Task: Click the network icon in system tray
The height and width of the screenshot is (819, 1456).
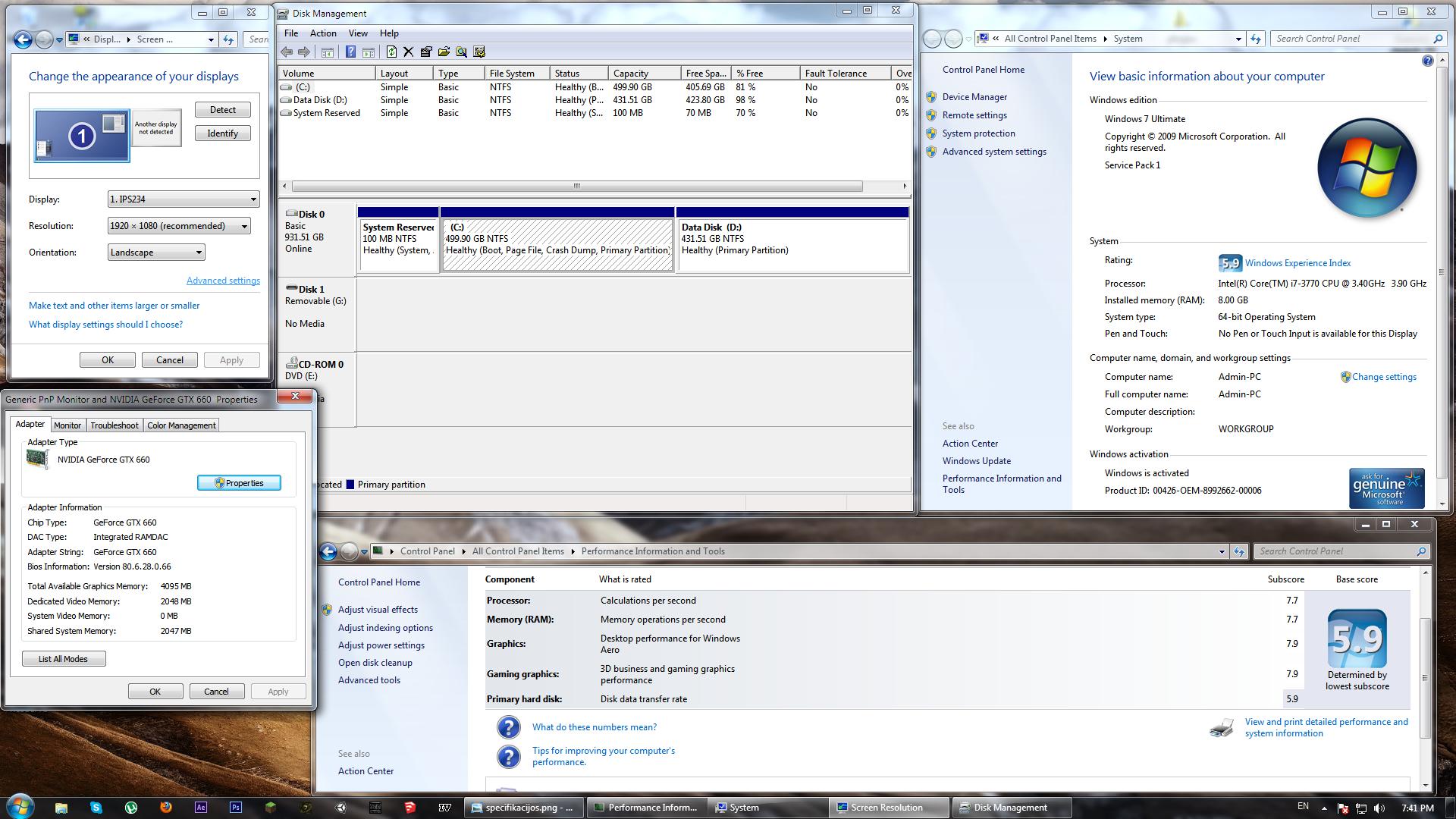Action: [x=1361, y=808]
